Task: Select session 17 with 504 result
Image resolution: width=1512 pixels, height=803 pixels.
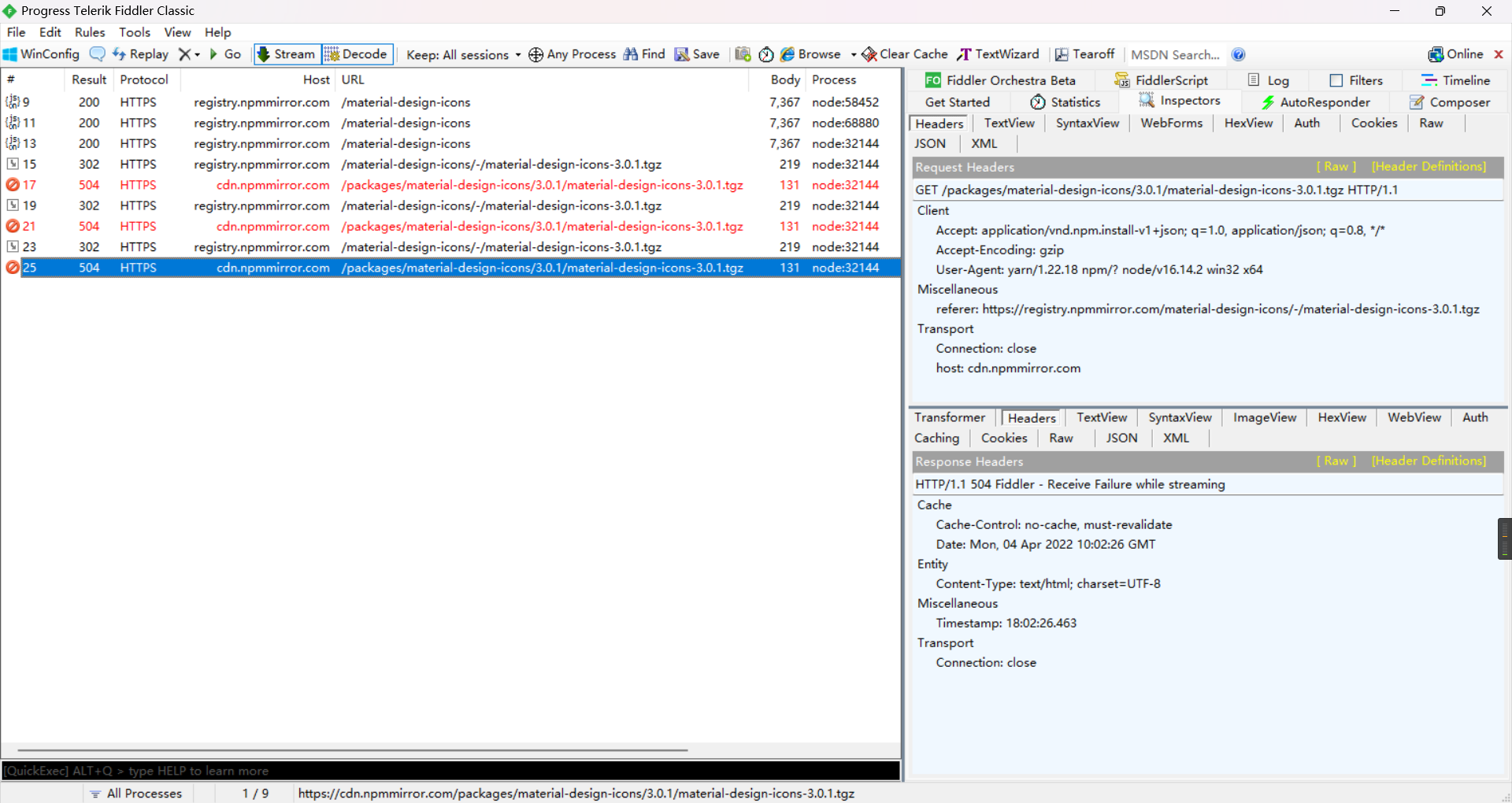Action: 451,185
